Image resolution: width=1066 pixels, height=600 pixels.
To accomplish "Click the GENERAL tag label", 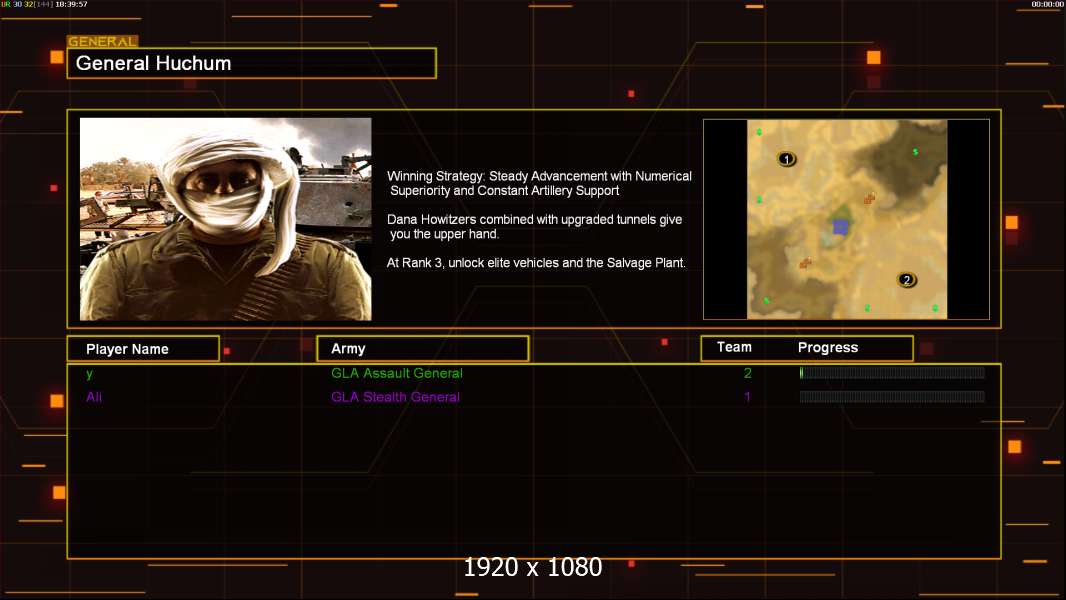I will [103, 41].
